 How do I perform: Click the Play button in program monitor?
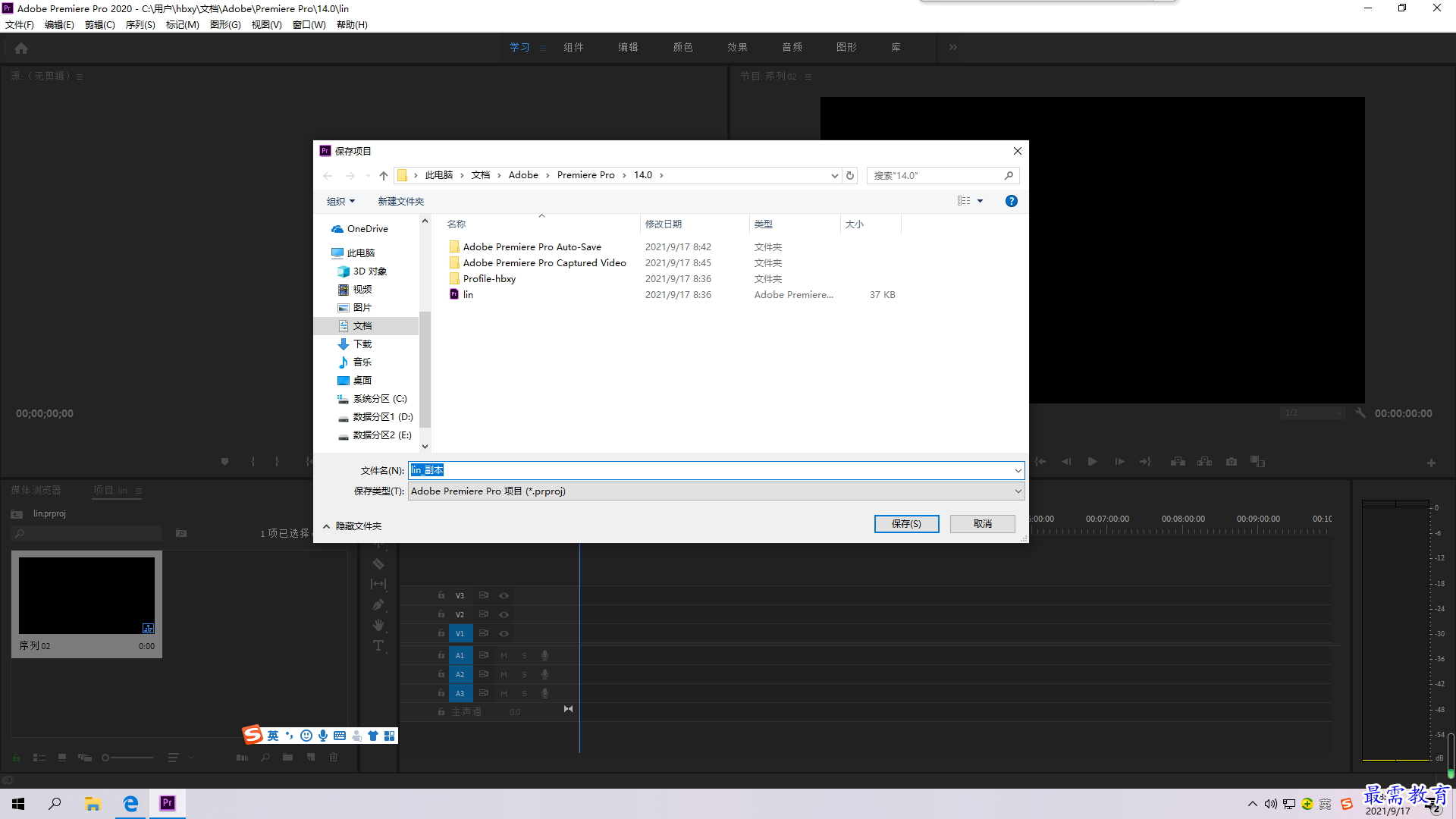(x=1093, y=462)
